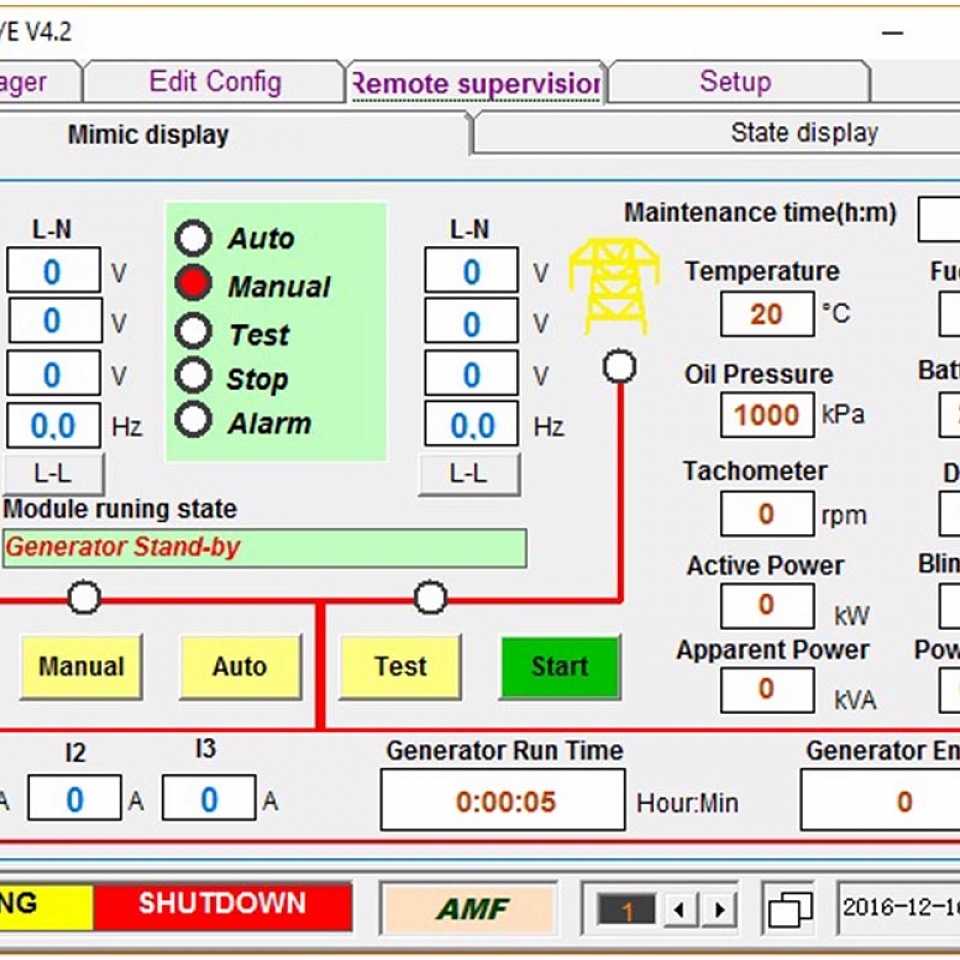The image size is (960, 960).
Task: Click the Generator Stand-by state field
Action: 264,548
